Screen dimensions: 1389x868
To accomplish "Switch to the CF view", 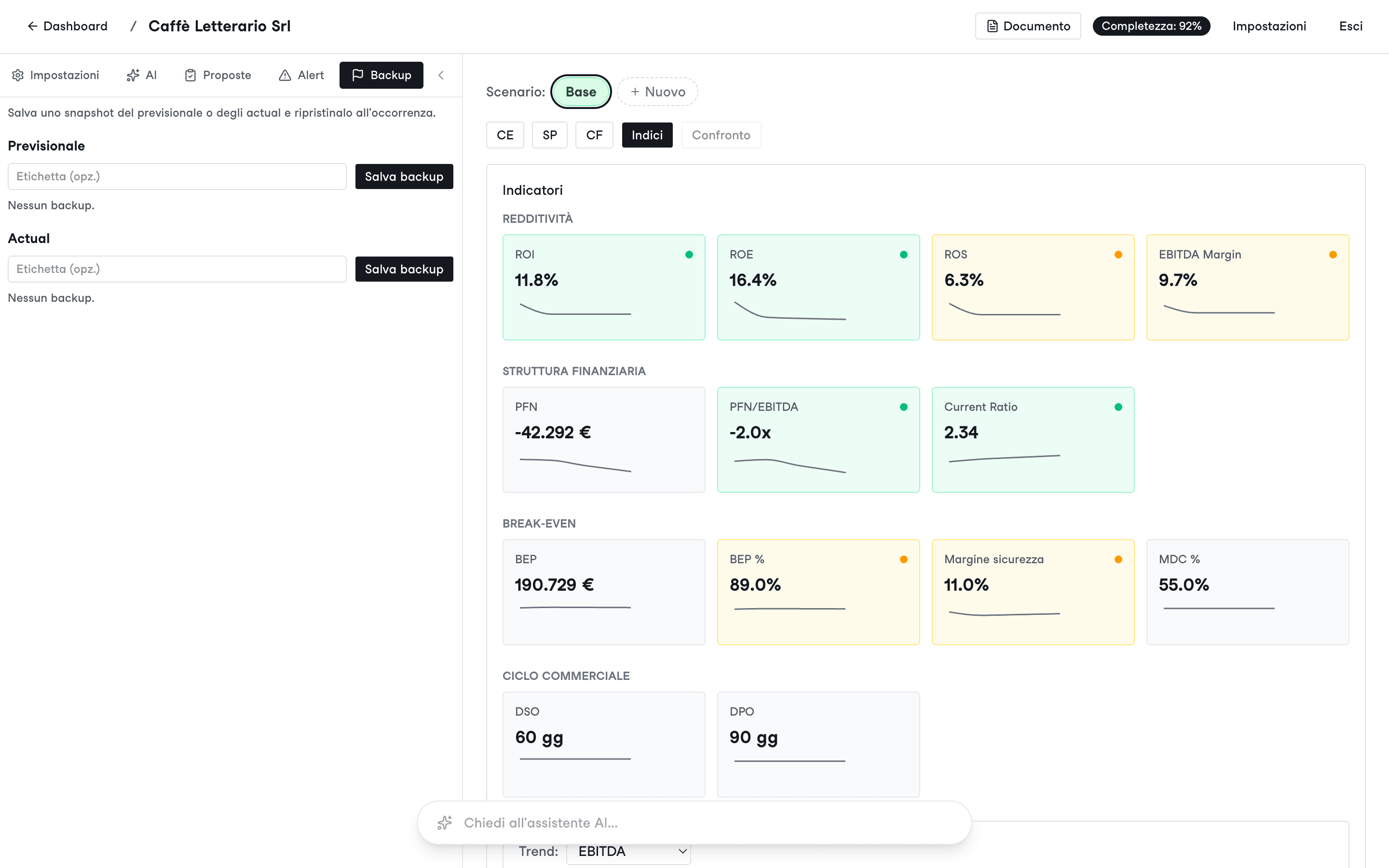I will click(594, 135).
